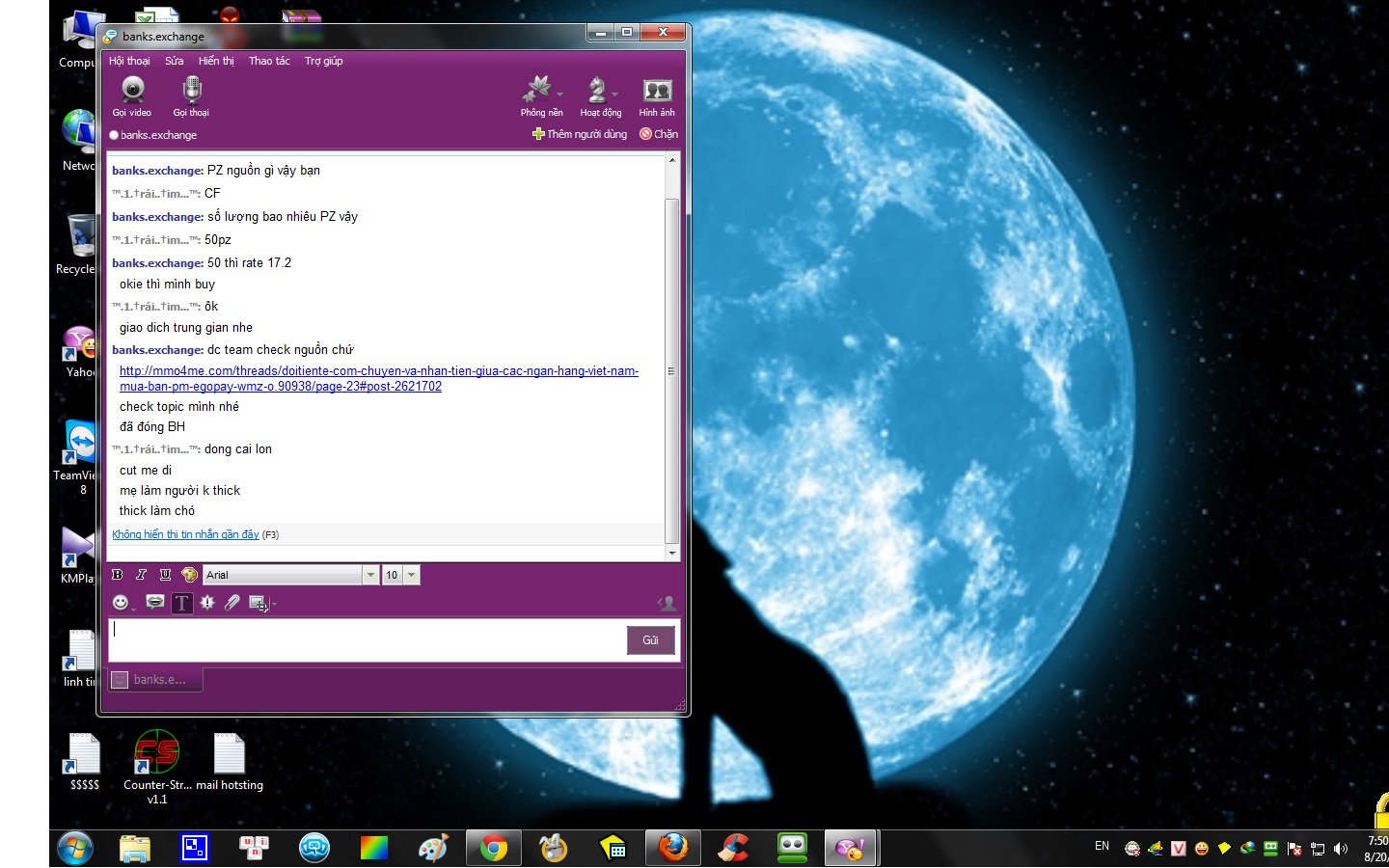Image resolution: width=1389 pixels, height=868 pixels.
Task: Click Chặn to block contact
Action: (x=659, y=134)
